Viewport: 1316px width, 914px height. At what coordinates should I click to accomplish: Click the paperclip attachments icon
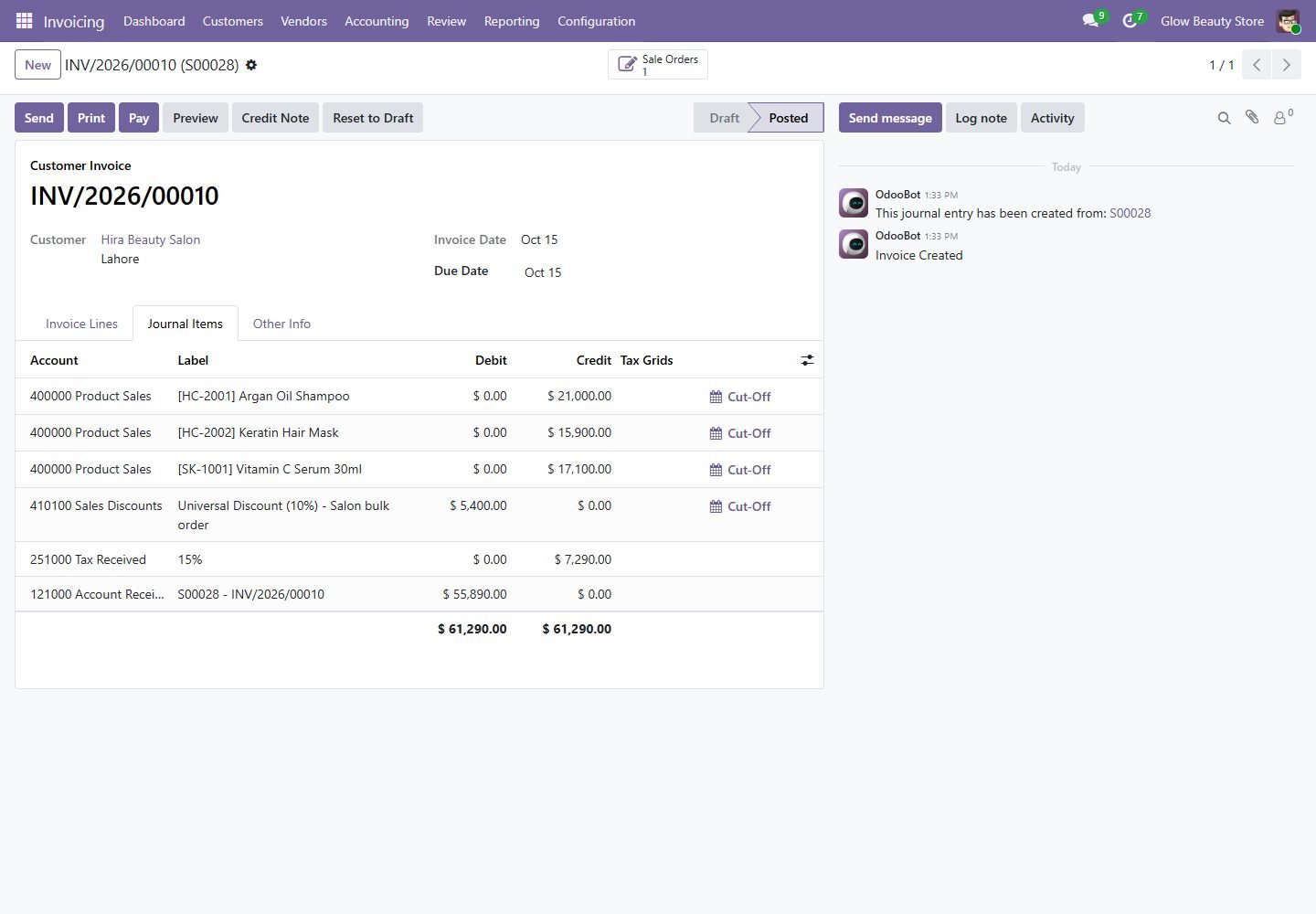(1252, 117)
